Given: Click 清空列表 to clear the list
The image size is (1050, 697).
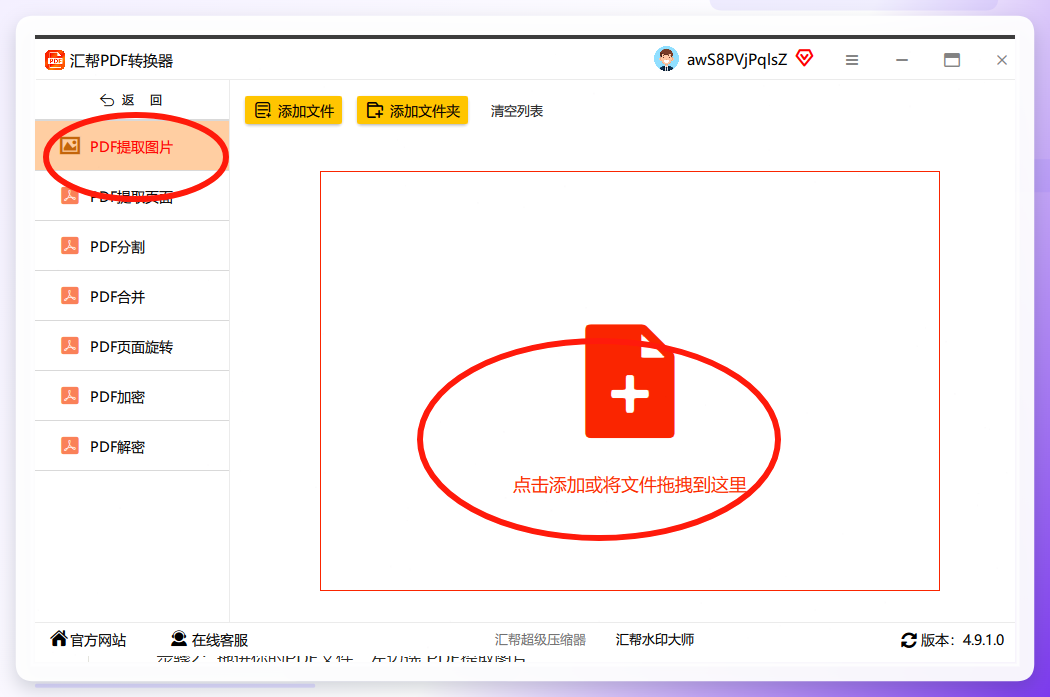Looking at the screenshot, I should [x=516, y=111].
